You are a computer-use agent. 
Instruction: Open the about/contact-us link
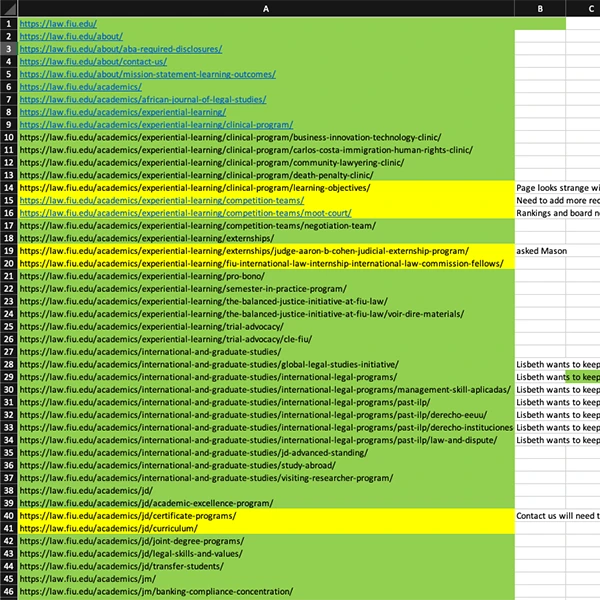[93, 62]
